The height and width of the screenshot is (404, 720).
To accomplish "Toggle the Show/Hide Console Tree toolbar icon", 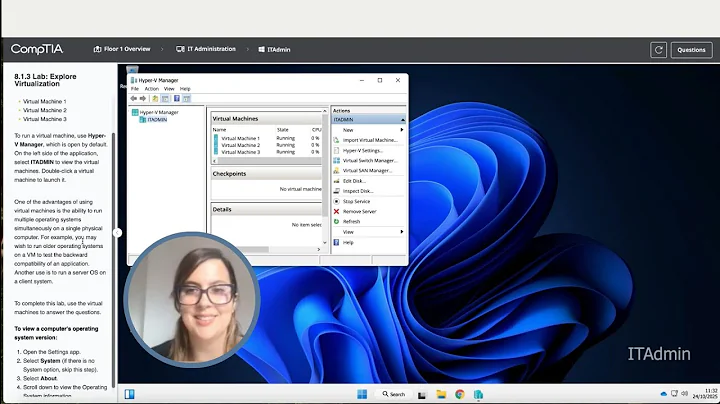I will point(165,99).
